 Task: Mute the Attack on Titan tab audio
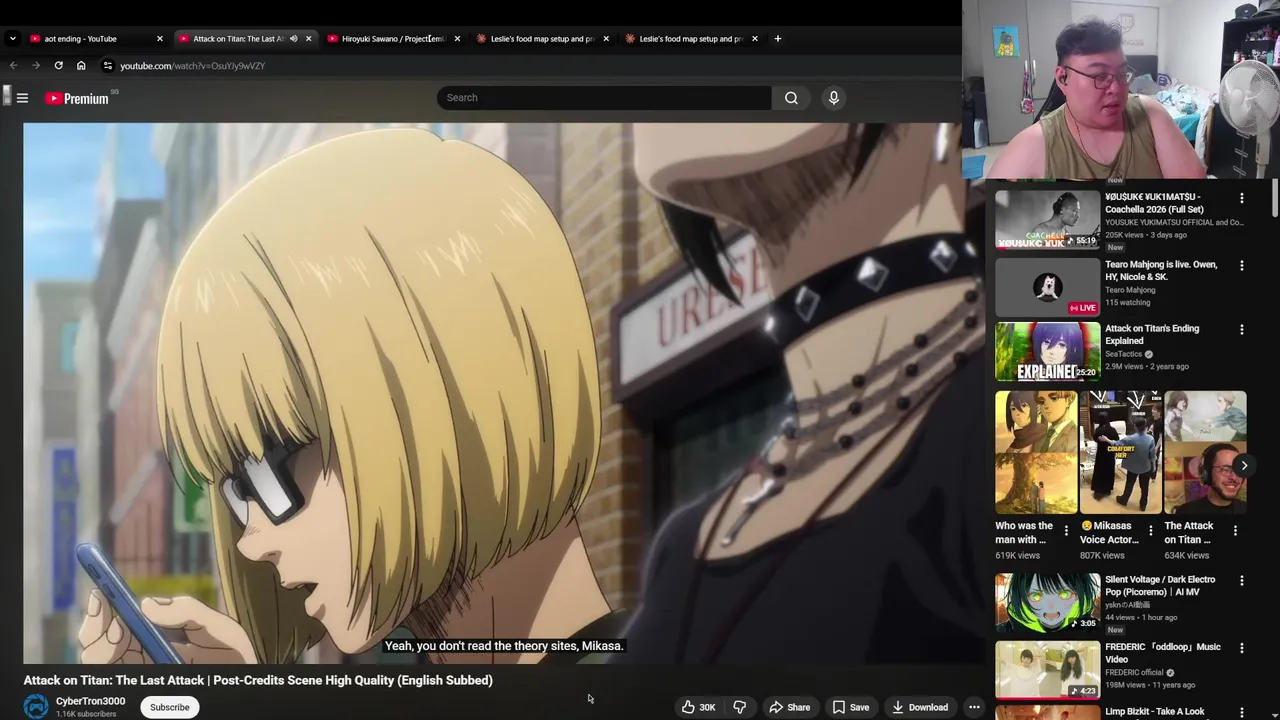pyautogui.click(x=293, y=39)
